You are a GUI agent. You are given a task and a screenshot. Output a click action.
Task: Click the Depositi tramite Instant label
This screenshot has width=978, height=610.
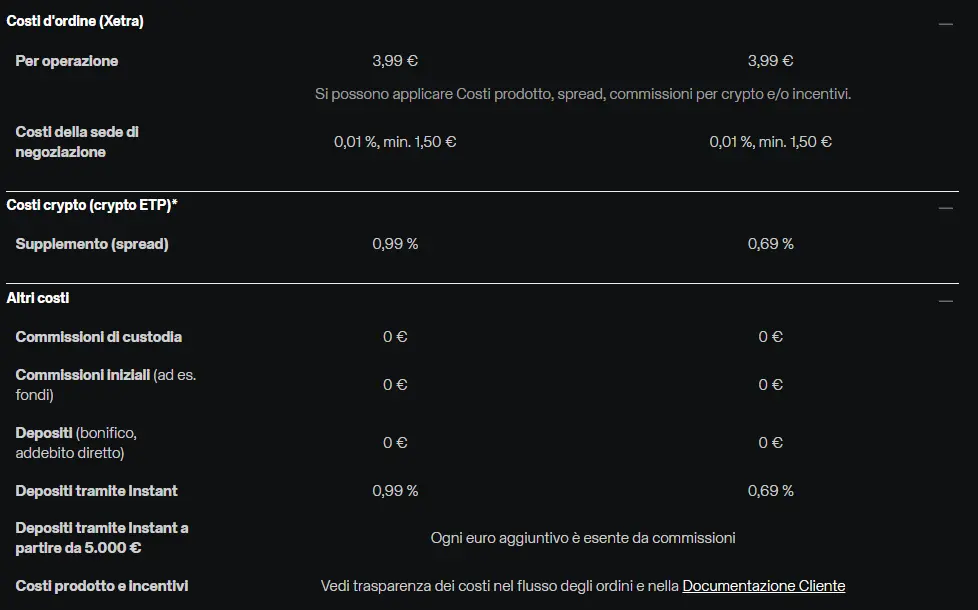pyautogui.click(x=97, y=491)
